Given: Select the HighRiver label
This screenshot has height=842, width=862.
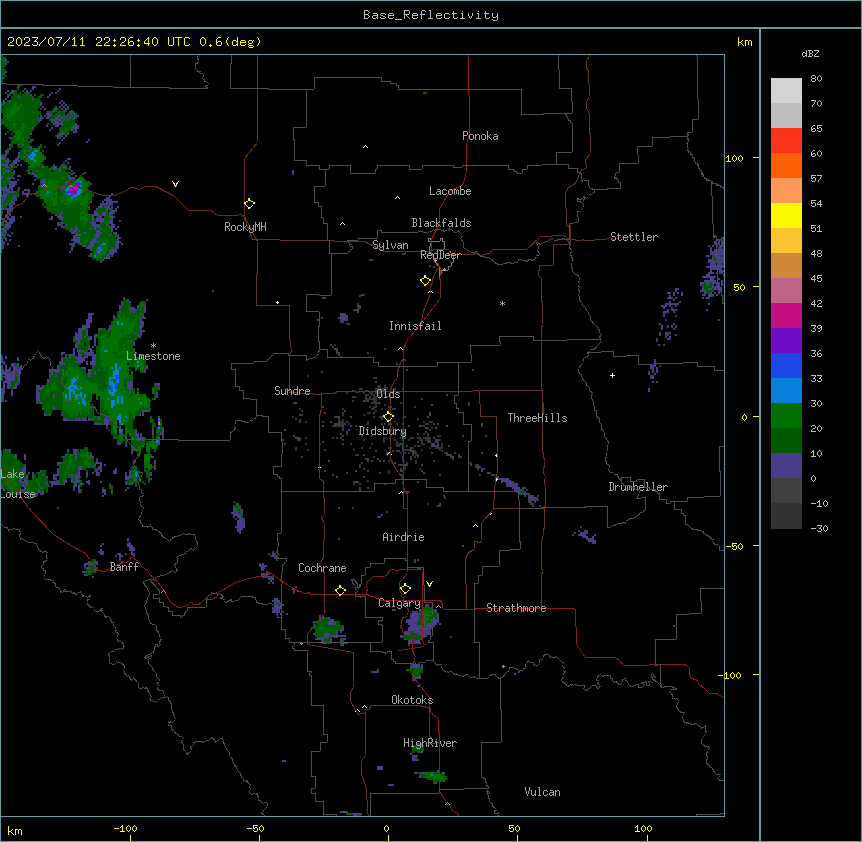Looking at the screenshot, I should click(x=430, y=743).
